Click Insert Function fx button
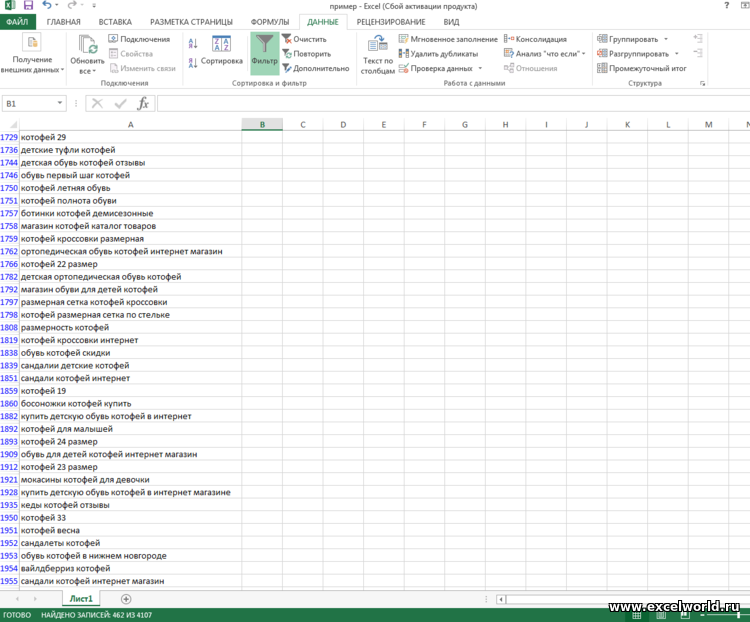The image size is (750, 622). (143, 103)
